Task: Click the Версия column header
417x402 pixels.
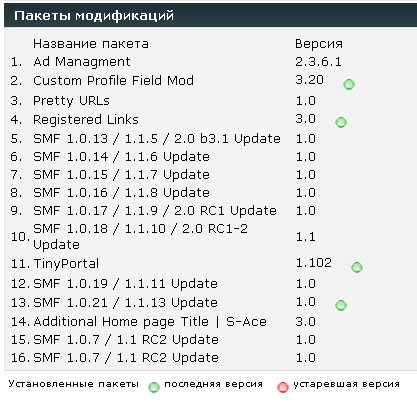Action: pyautogui.click(x=319, y=44)
